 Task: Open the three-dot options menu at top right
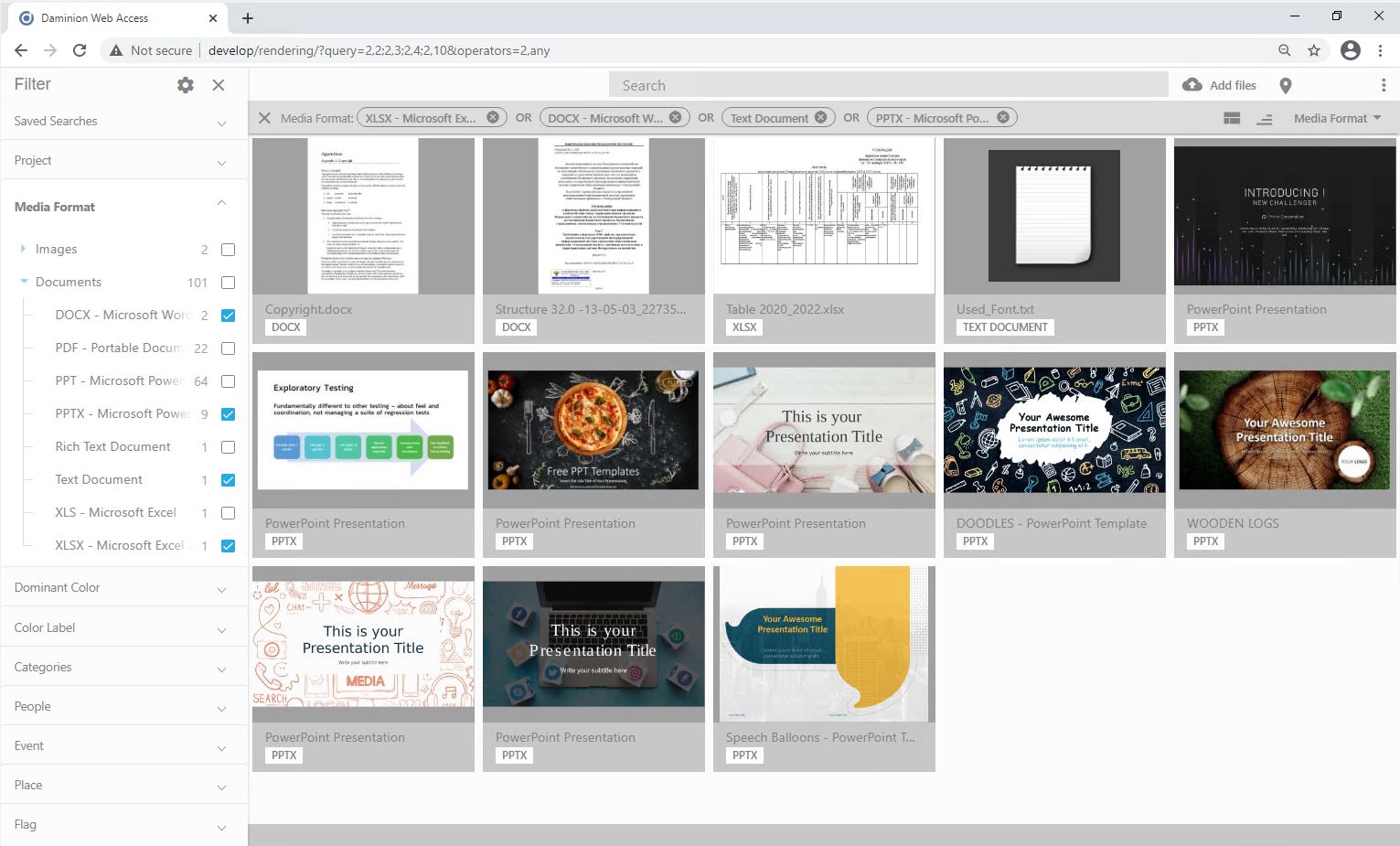[1384, 83]
